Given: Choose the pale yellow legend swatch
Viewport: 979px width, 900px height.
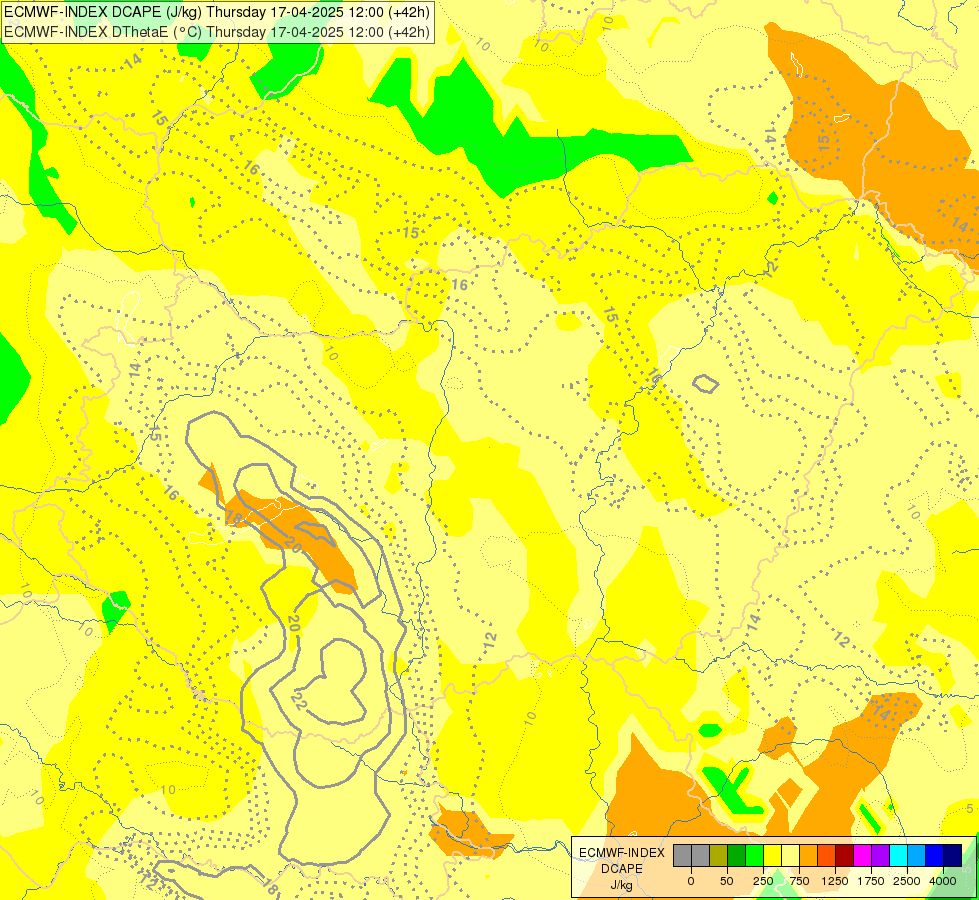Looking at the screenshot, I should tap(790, 856).
